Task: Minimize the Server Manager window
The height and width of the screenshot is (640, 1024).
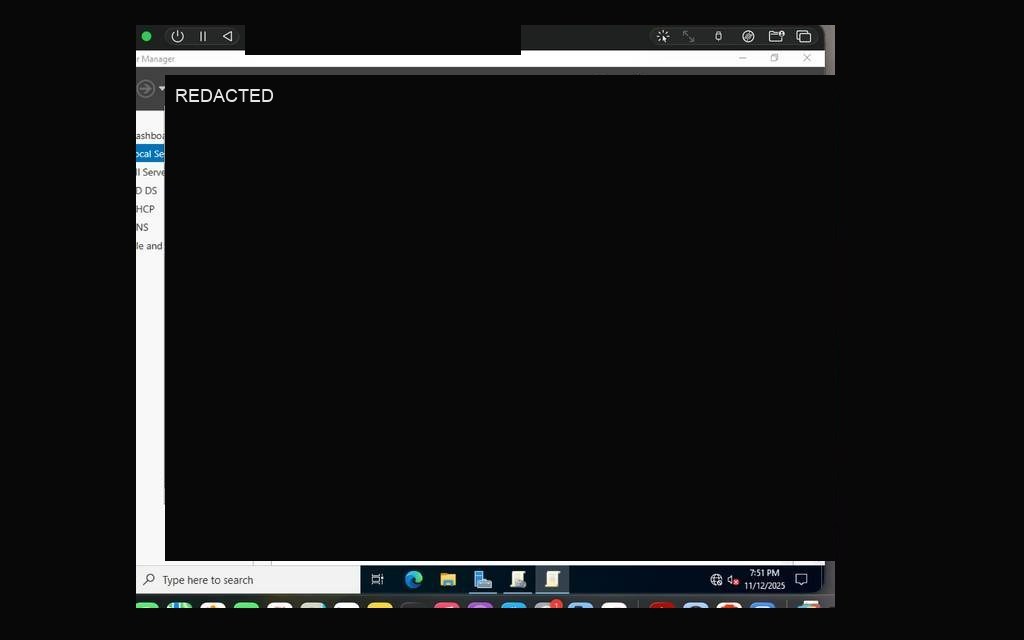Action: (743, 58)
